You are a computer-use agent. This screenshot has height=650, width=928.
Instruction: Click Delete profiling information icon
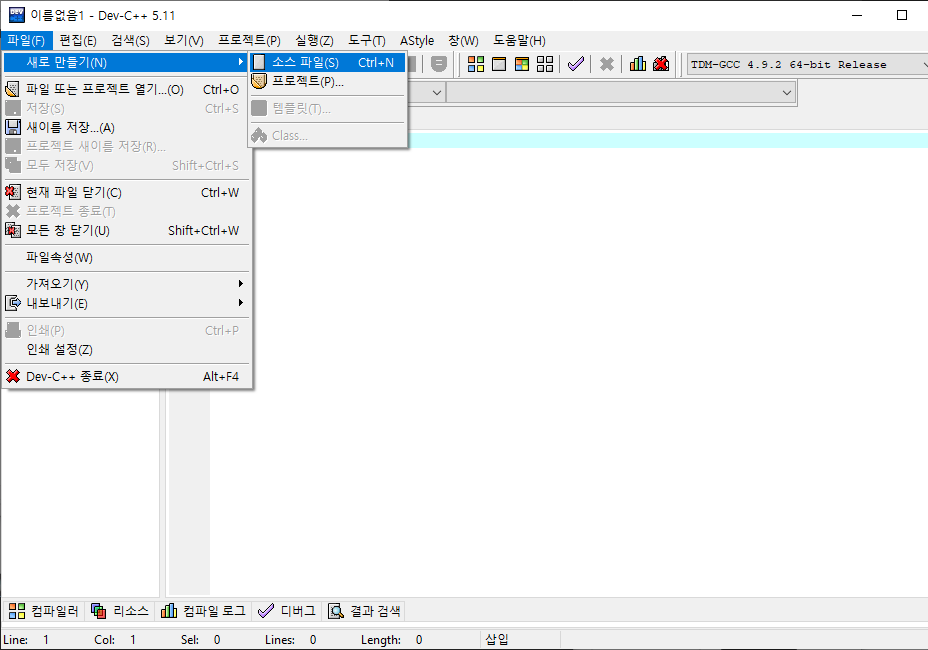(661, 64)
